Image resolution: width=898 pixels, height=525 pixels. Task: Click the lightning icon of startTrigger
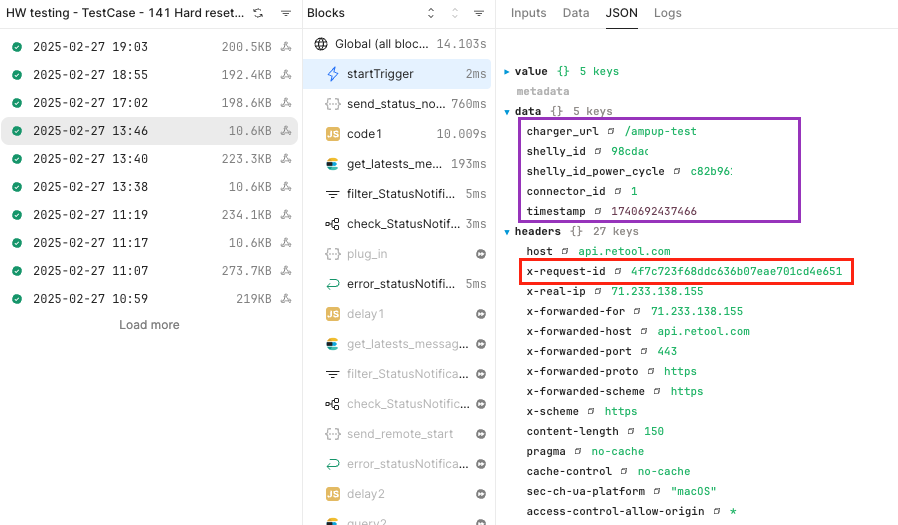point(333,74)
